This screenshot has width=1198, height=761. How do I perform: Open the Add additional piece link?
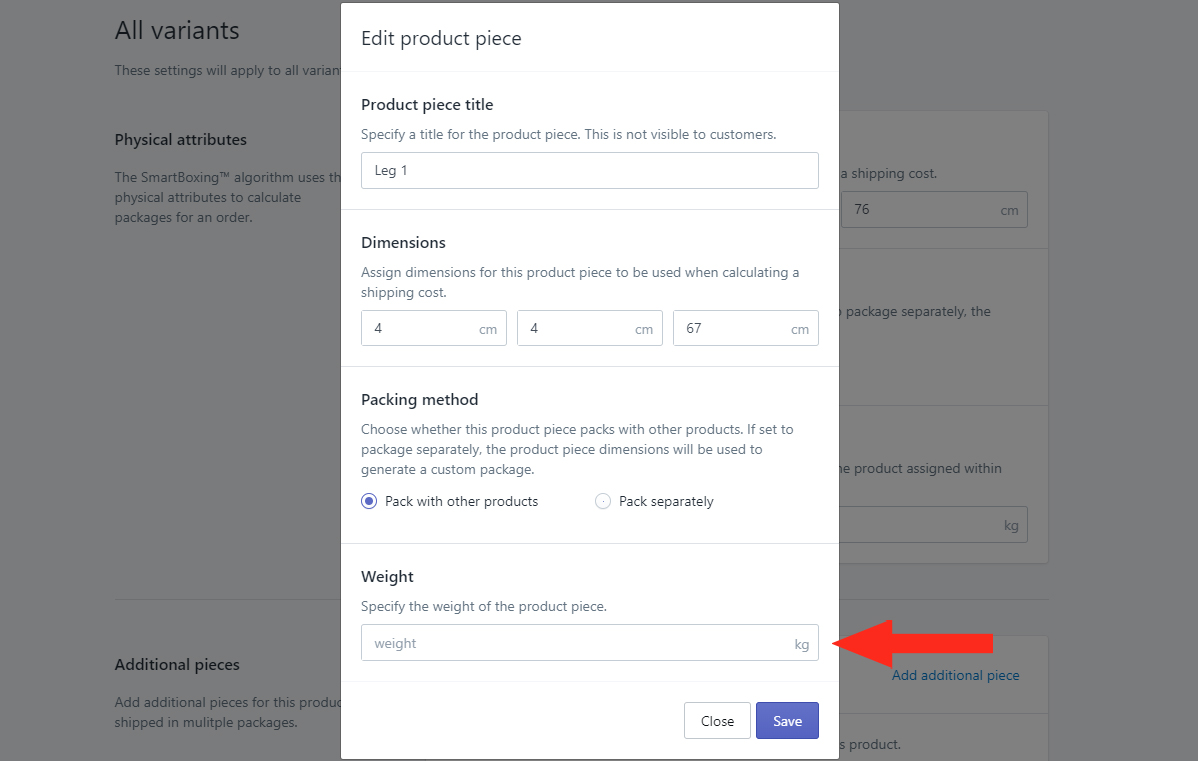tap(955, 675)
